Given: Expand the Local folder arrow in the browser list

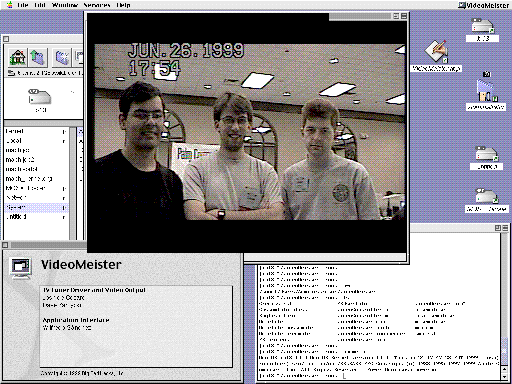Looking at the screenshot, I should [64, 141].
